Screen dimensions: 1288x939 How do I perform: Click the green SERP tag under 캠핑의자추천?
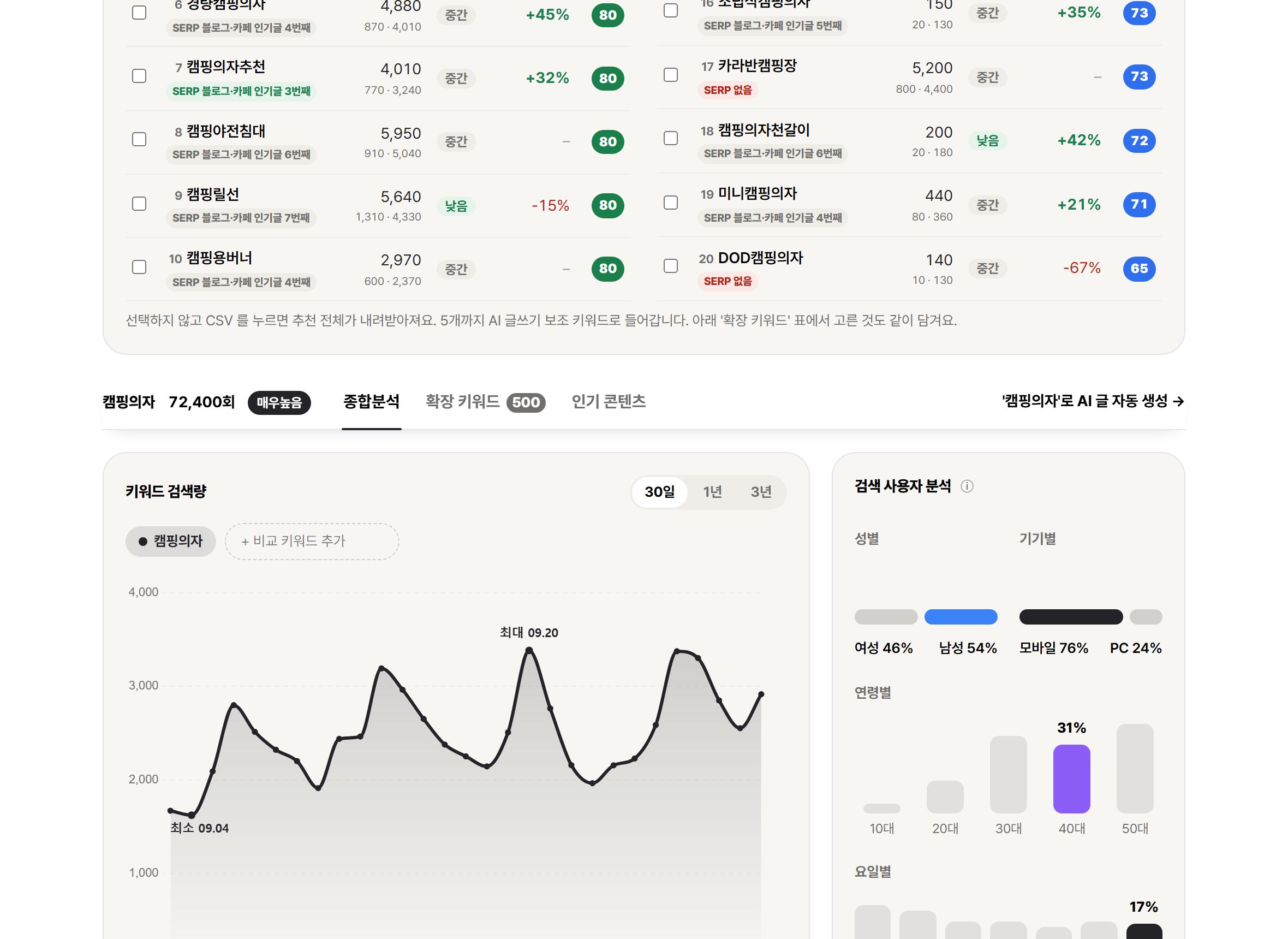[241, 91]
